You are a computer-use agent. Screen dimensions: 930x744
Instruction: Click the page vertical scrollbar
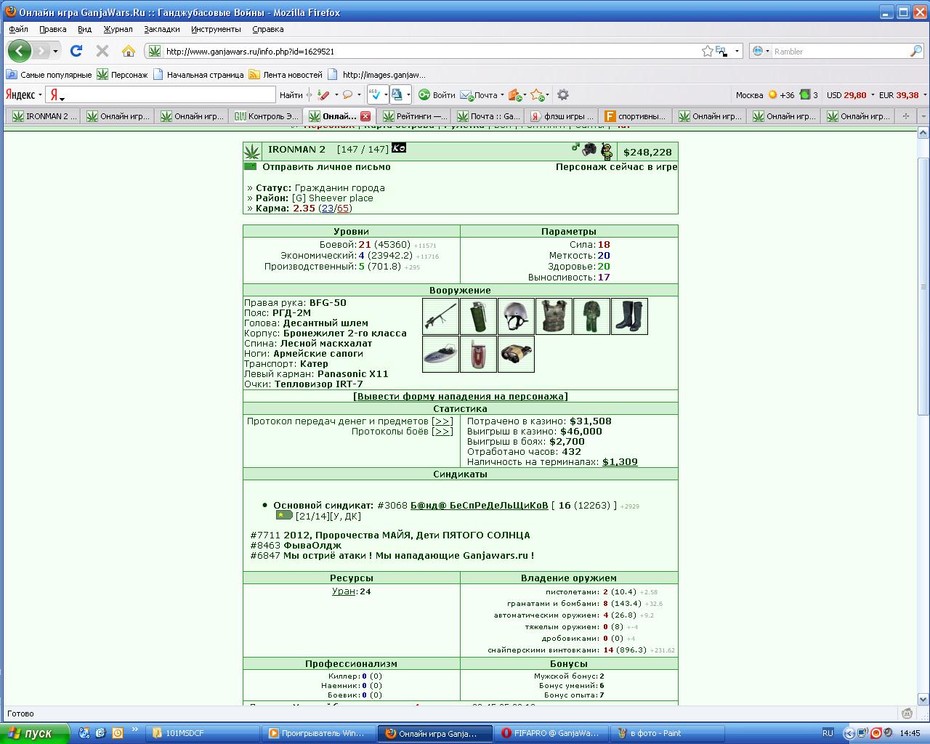tap(923, 415)
